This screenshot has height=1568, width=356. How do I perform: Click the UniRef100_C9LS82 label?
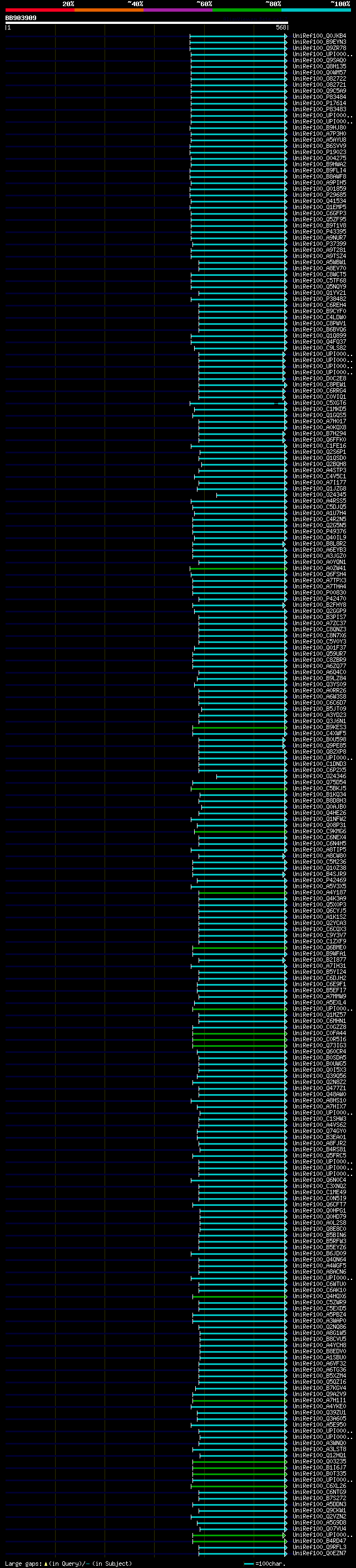[x=319, y=348]
